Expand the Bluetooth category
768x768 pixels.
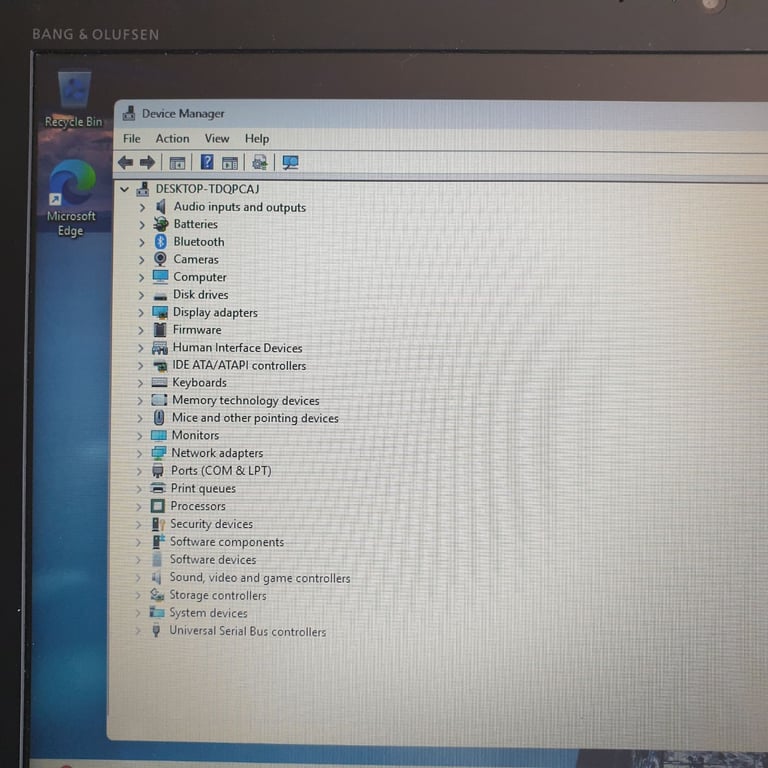pos(142,242)
